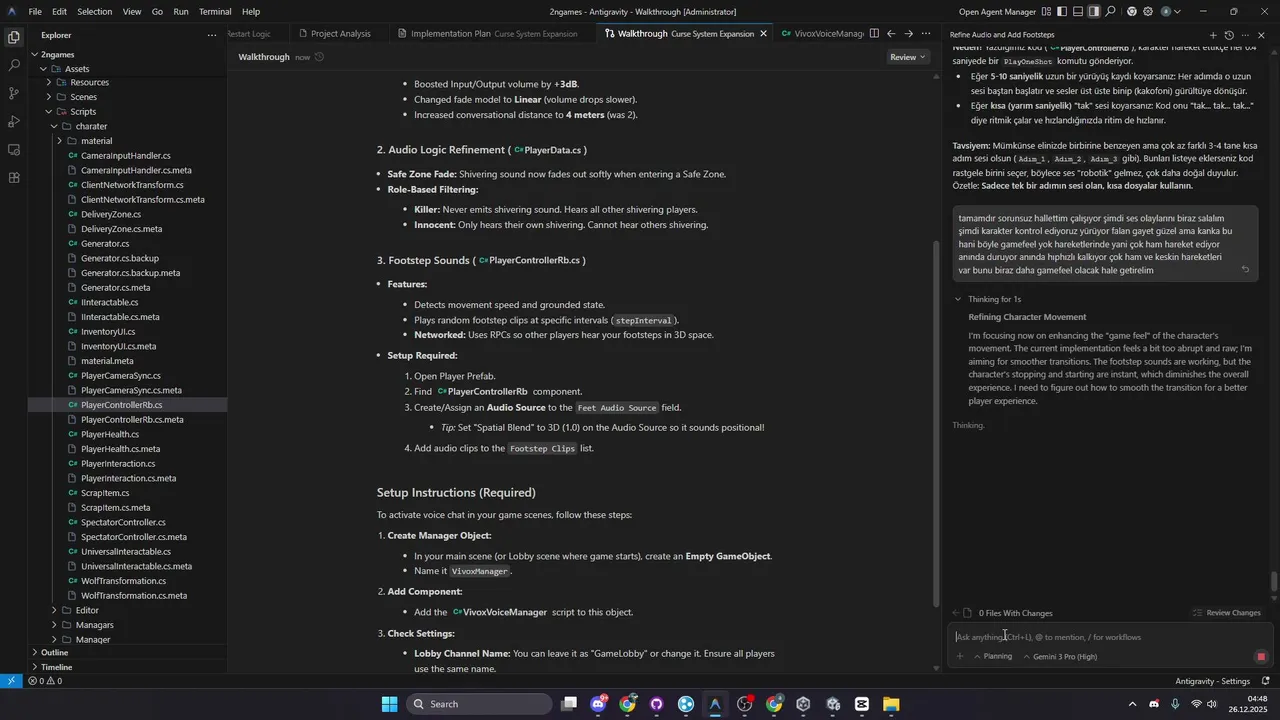
Task: Open the PlayerData.cs link in walkthrough heading
Action: tap(548, 150)
